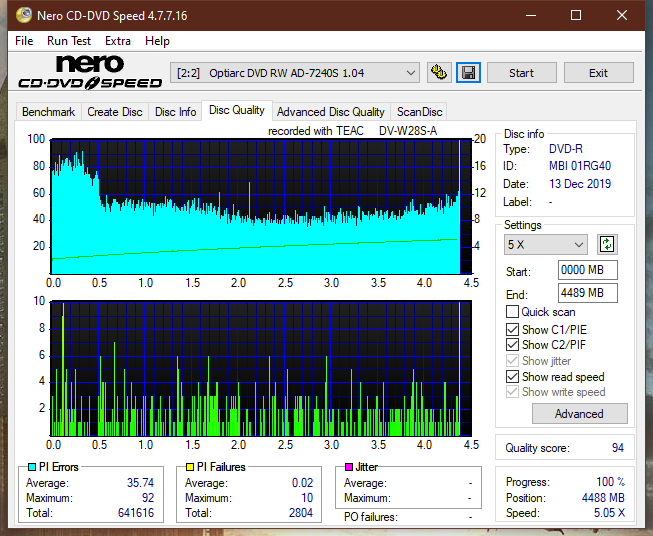Uncheck Show C2/PIF option
653x536 pixels.
pyautogui.click(x=512, y=344)
